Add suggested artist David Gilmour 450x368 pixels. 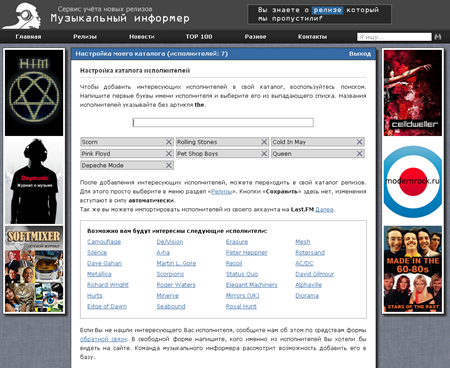point(315,274)
